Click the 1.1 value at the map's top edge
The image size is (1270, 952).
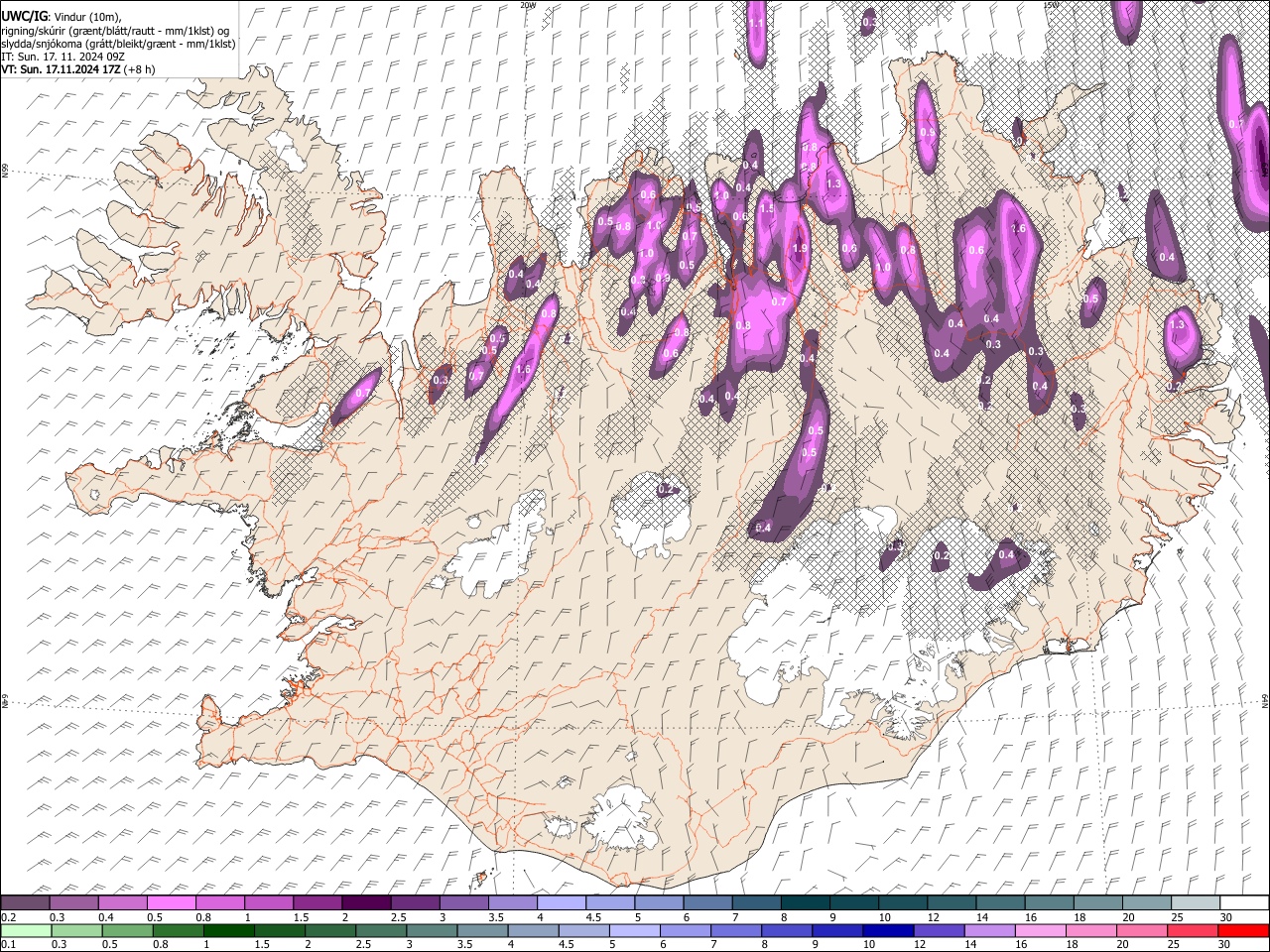[x=756, y=22]
